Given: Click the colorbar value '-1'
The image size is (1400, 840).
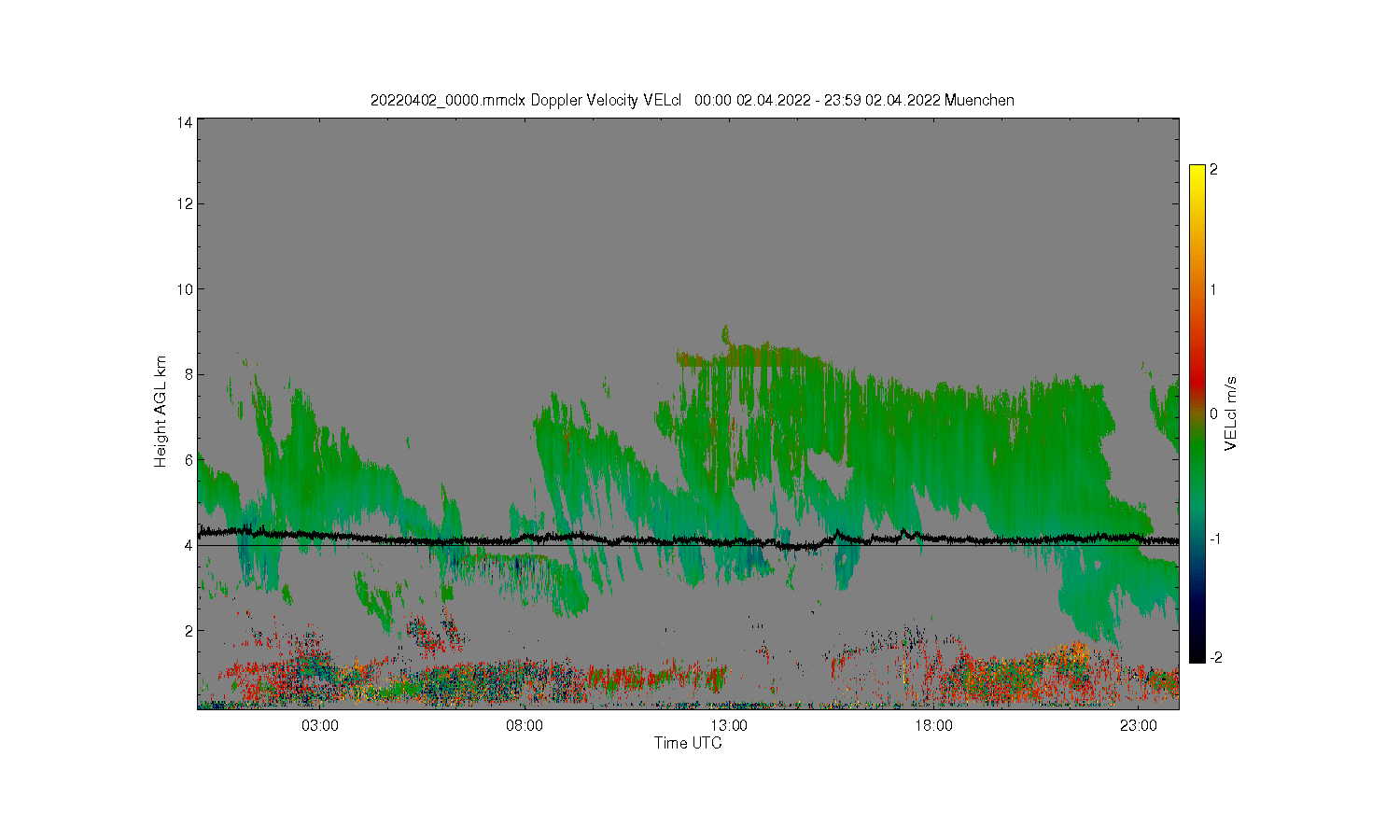Looking at the screenshot, I should point(1215,539).
